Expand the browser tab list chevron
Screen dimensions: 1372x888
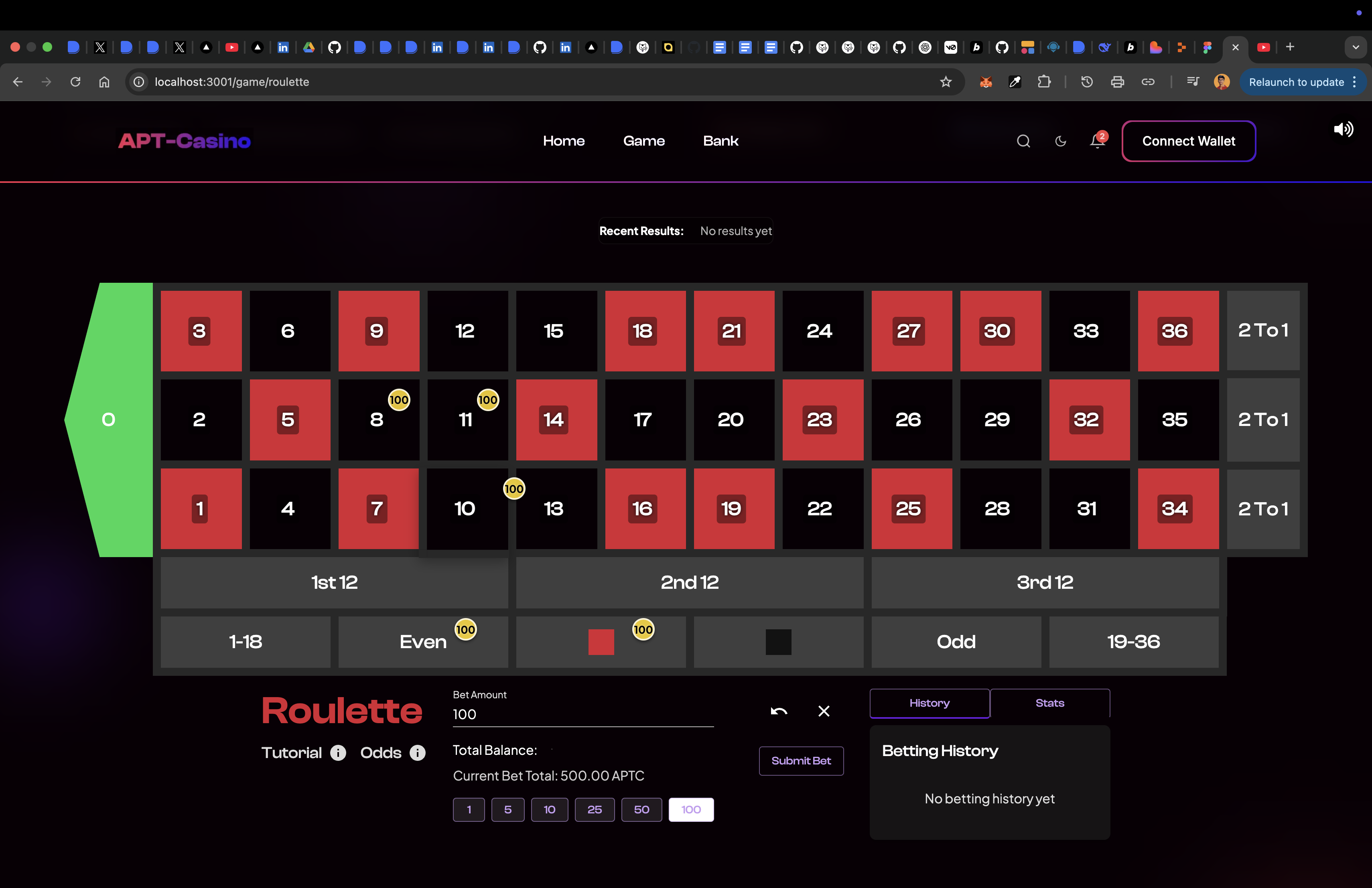[x=1355, y=47]
